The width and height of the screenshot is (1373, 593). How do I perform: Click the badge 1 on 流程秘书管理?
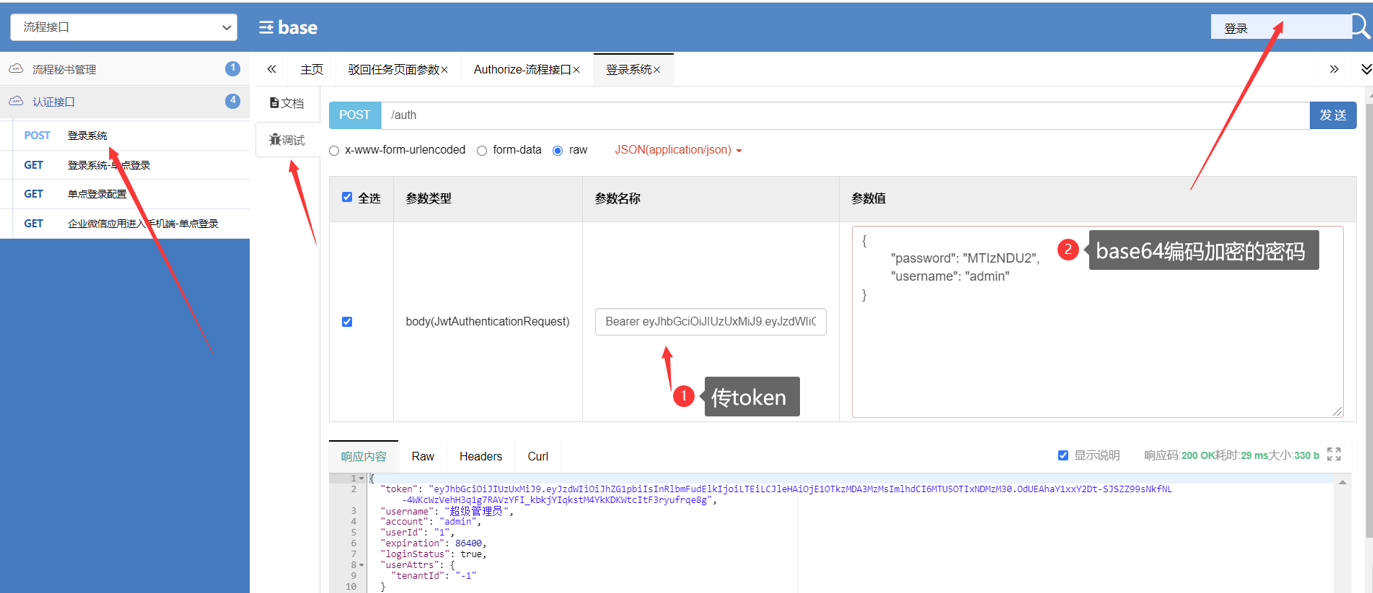(233, 69)
